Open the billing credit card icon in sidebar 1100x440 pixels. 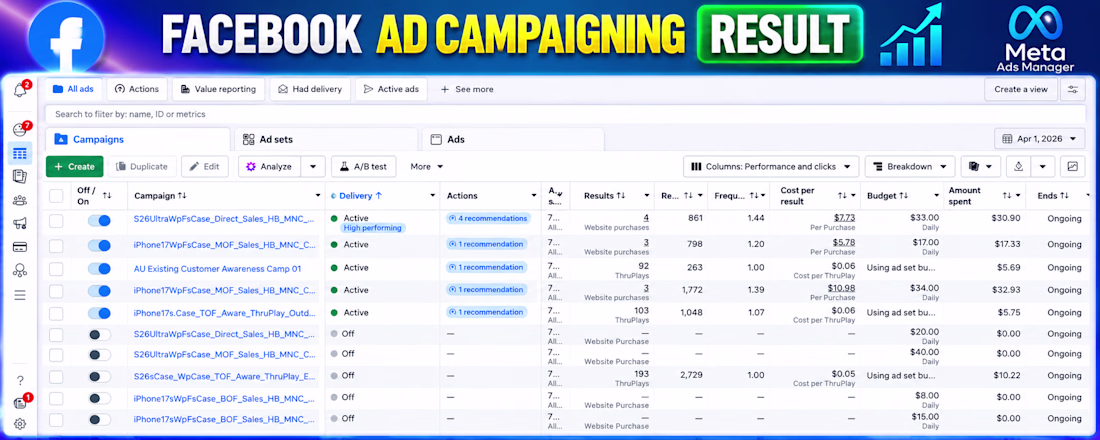[20, 247]
